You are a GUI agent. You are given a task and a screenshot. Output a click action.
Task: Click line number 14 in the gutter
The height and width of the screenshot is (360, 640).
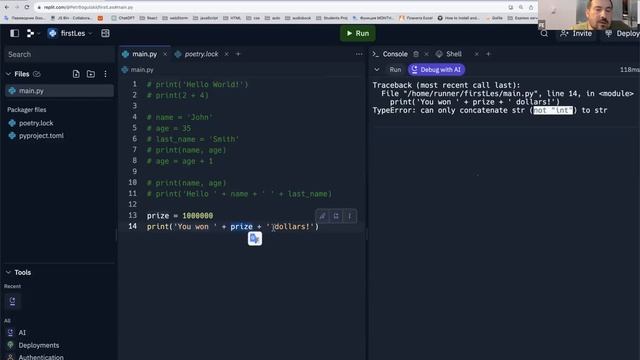[x=133, y=226]
